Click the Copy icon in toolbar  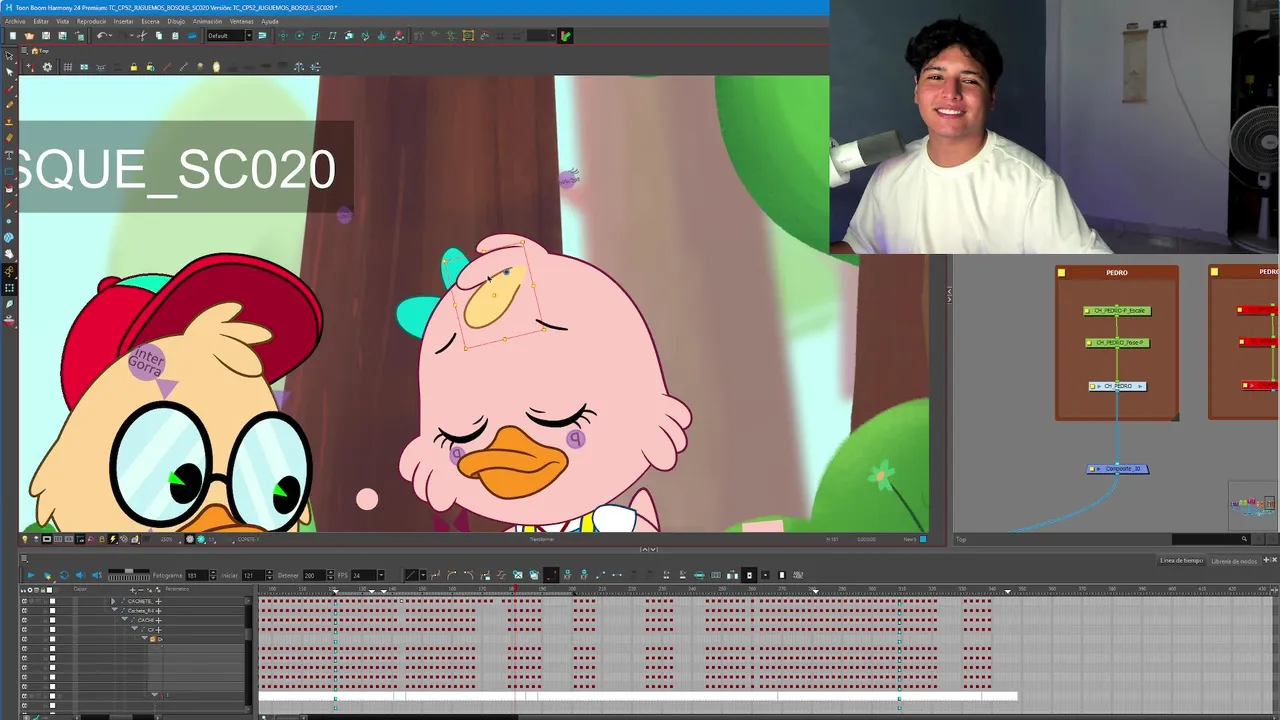158,36
